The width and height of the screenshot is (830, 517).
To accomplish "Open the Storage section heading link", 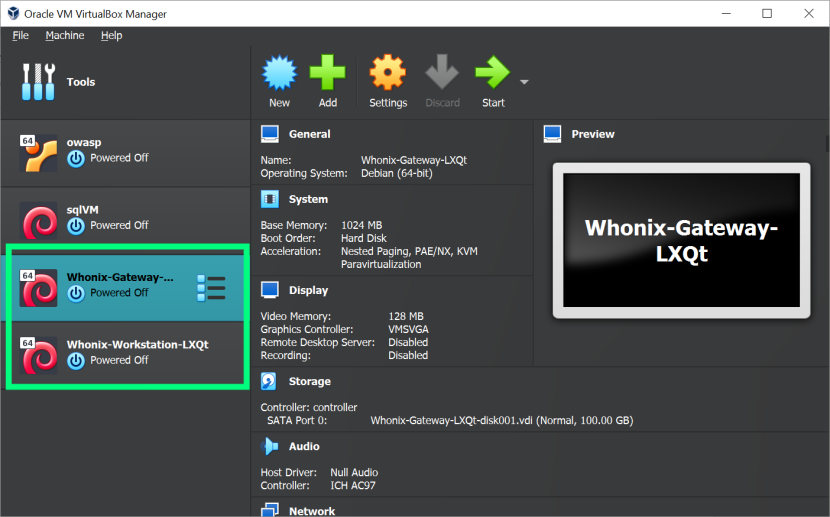I will 310,382.
